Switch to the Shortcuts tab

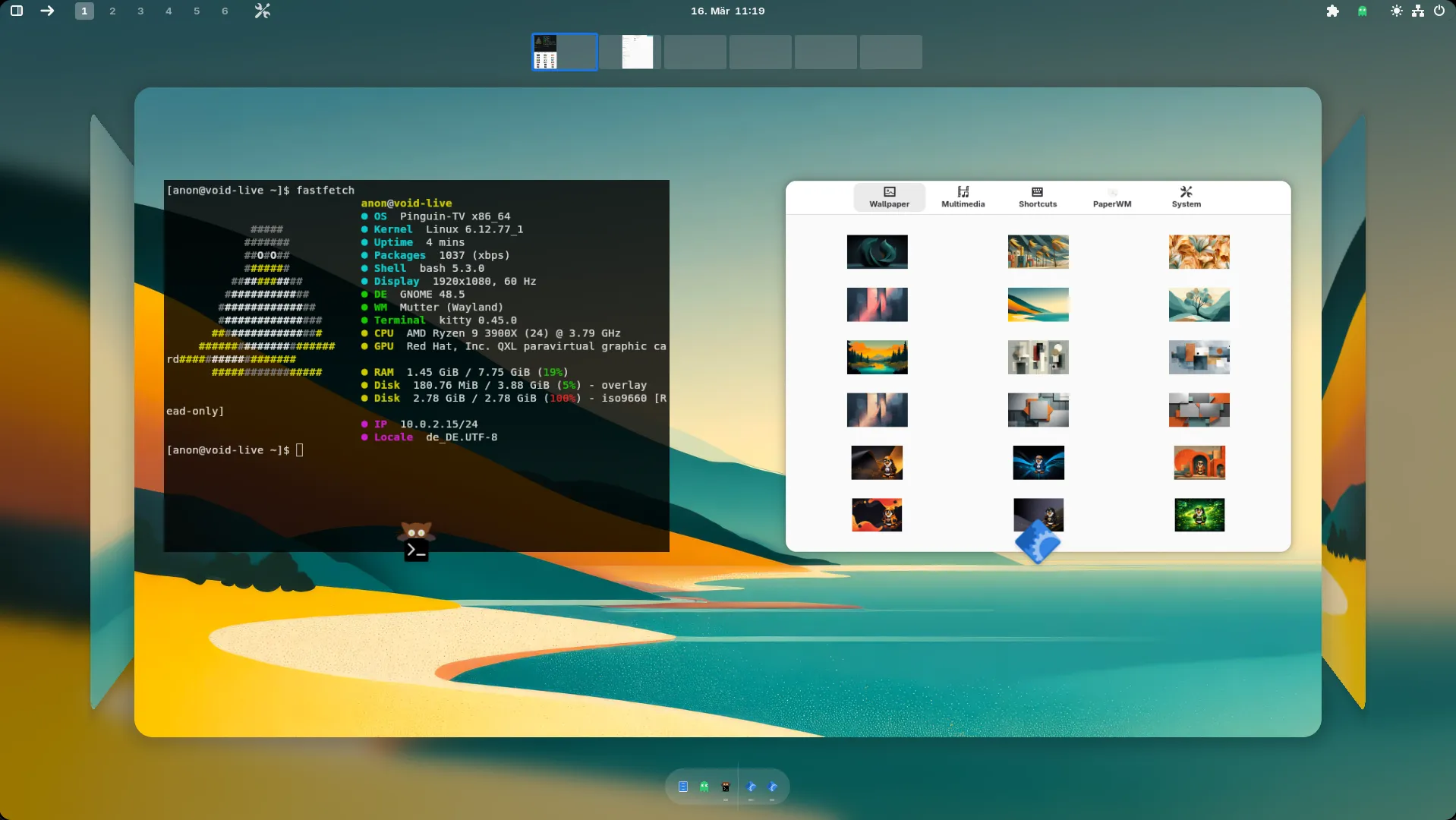click(1037, 197)
